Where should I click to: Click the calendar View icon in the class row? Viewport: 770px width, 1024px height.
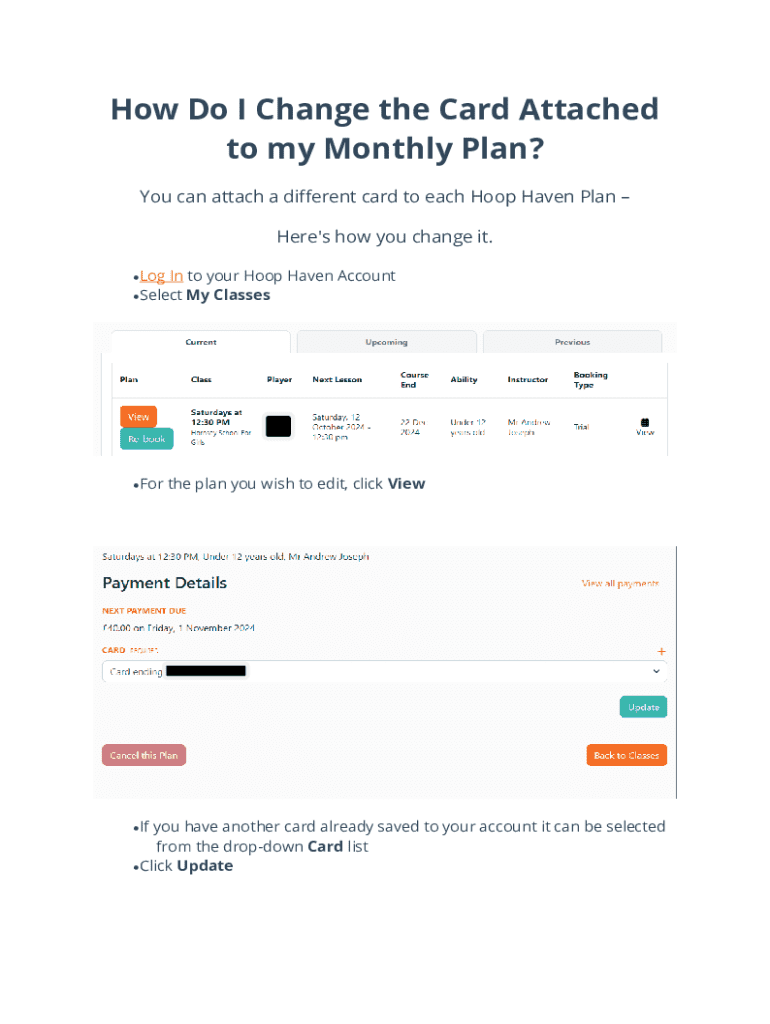[x=645, y=426]
